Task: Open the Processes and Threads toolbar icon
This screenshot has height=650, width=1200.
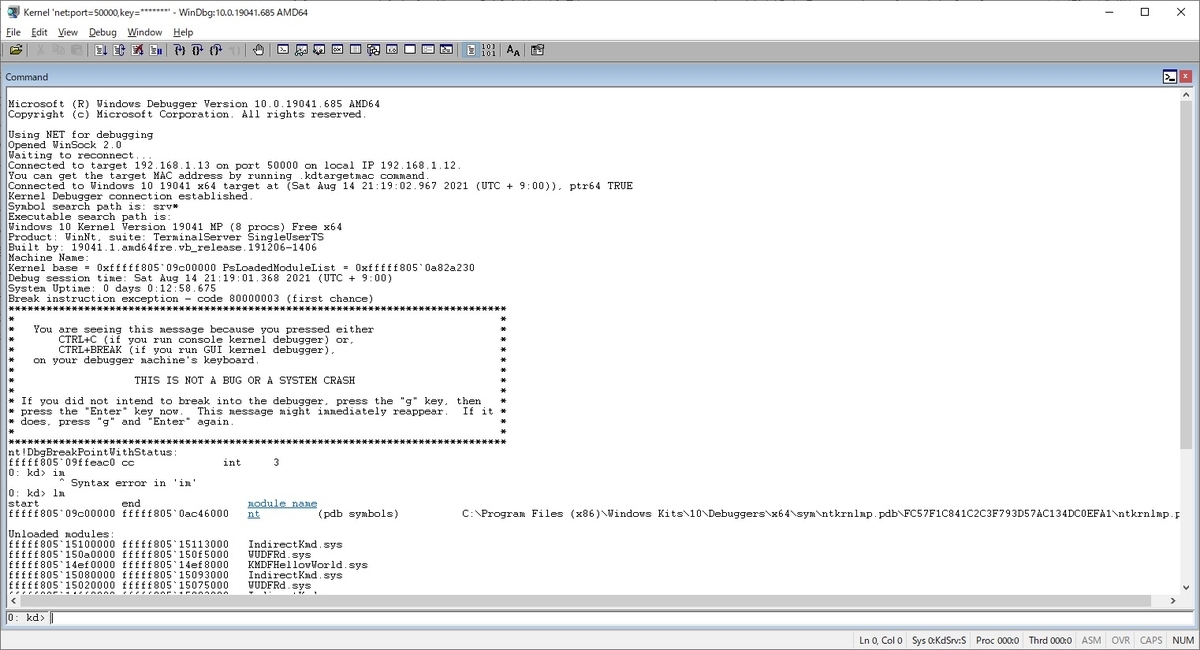Action: 428,49
